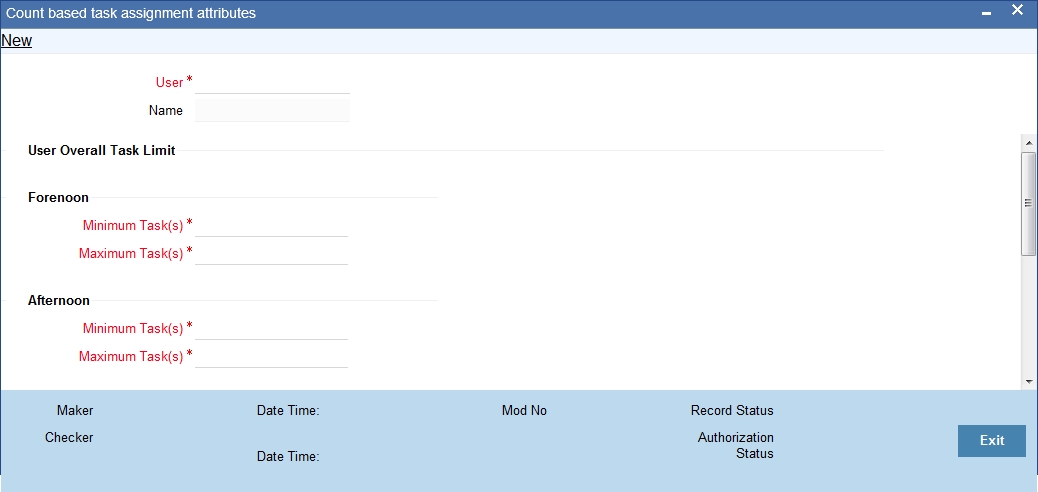Click the Record Status label
This screenshot has height=492, width=1038.
[x=732, y=411]
